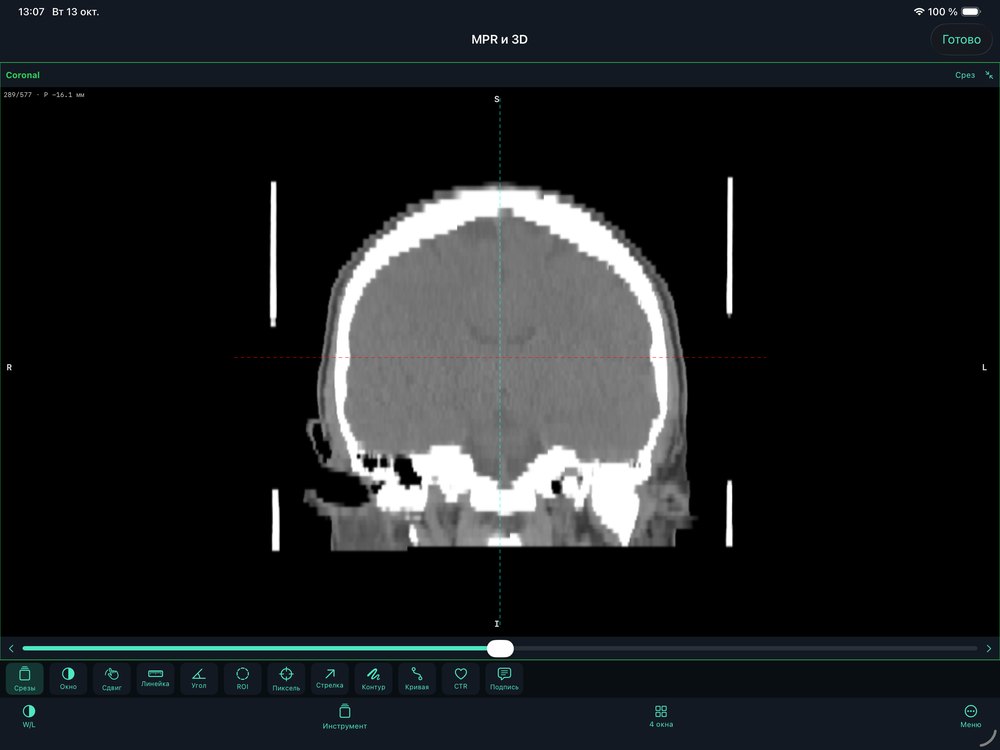
Task: Check the Wi-Fi icon in status bar
Action: tap(919, 11)
